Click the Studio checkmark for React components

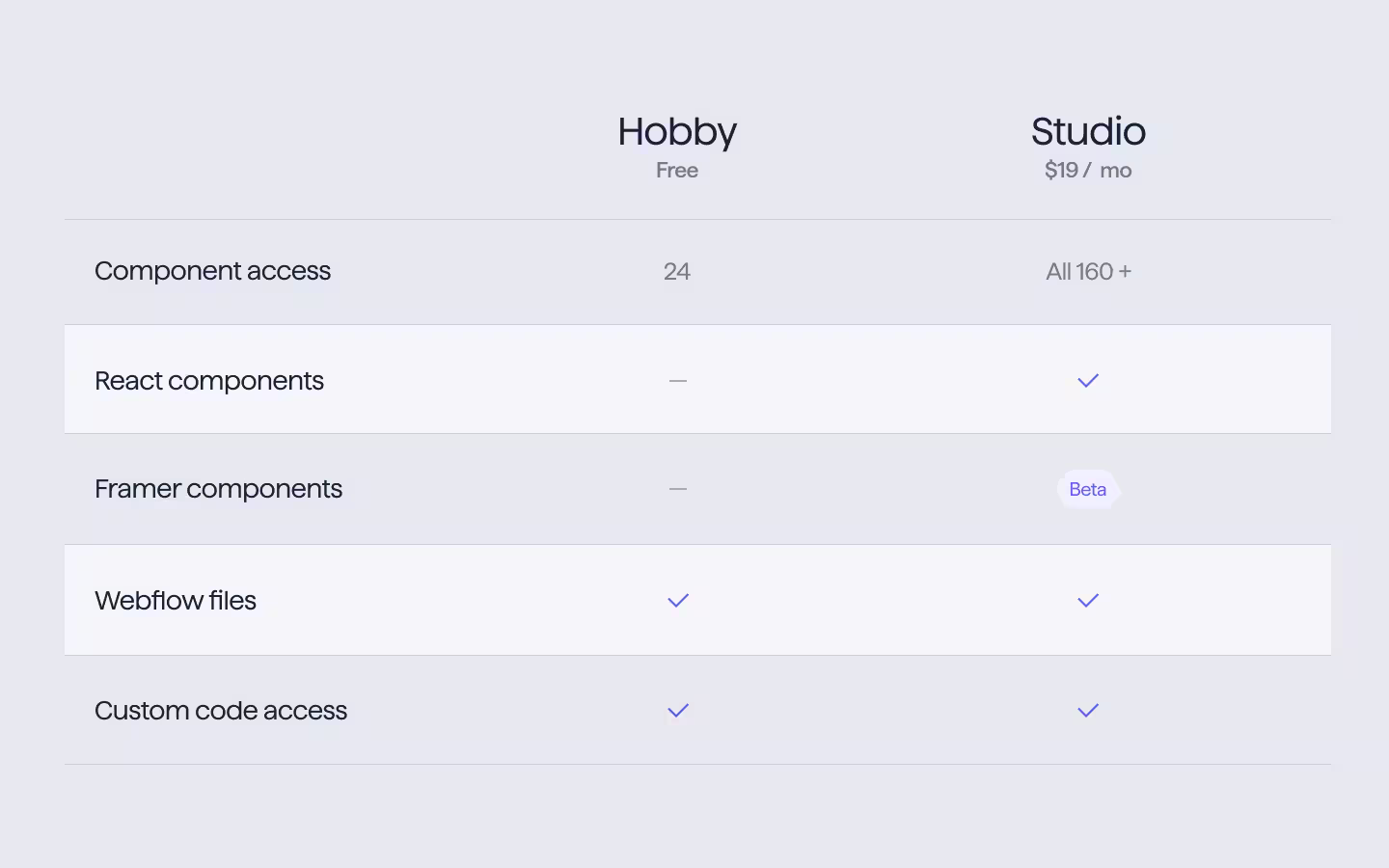tap(1088, 381)
